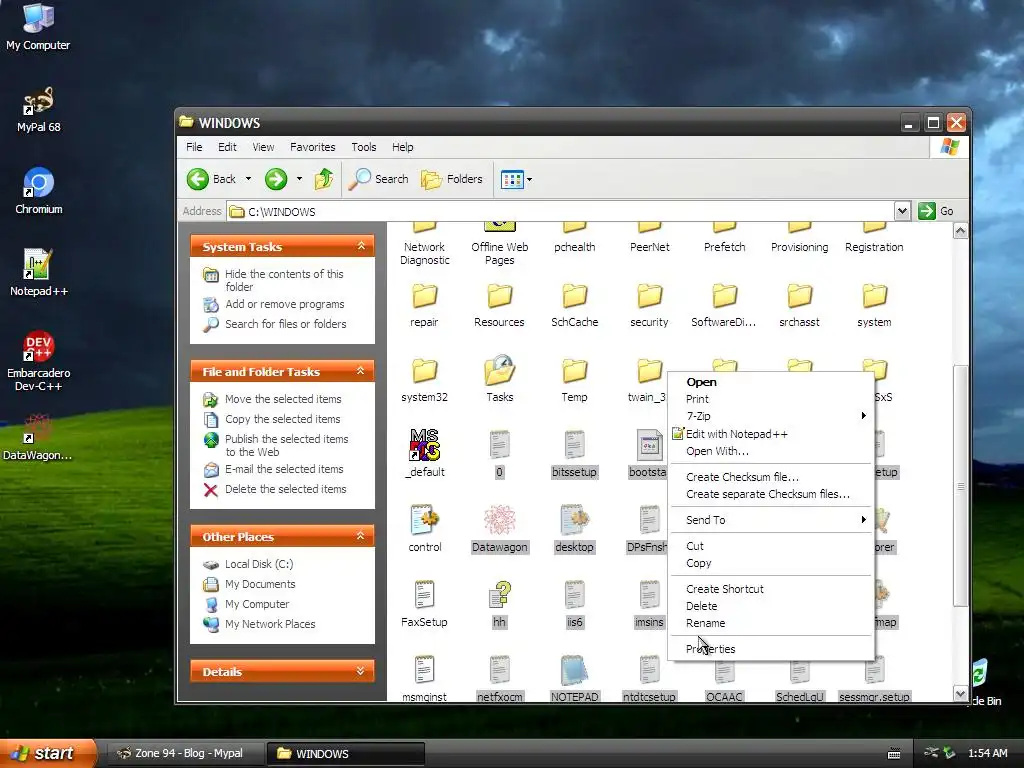Image resolution: width=1024 pixels, height=768 pixels.
Task: Select the FaxSetup file icon
Action: (424, 605)
